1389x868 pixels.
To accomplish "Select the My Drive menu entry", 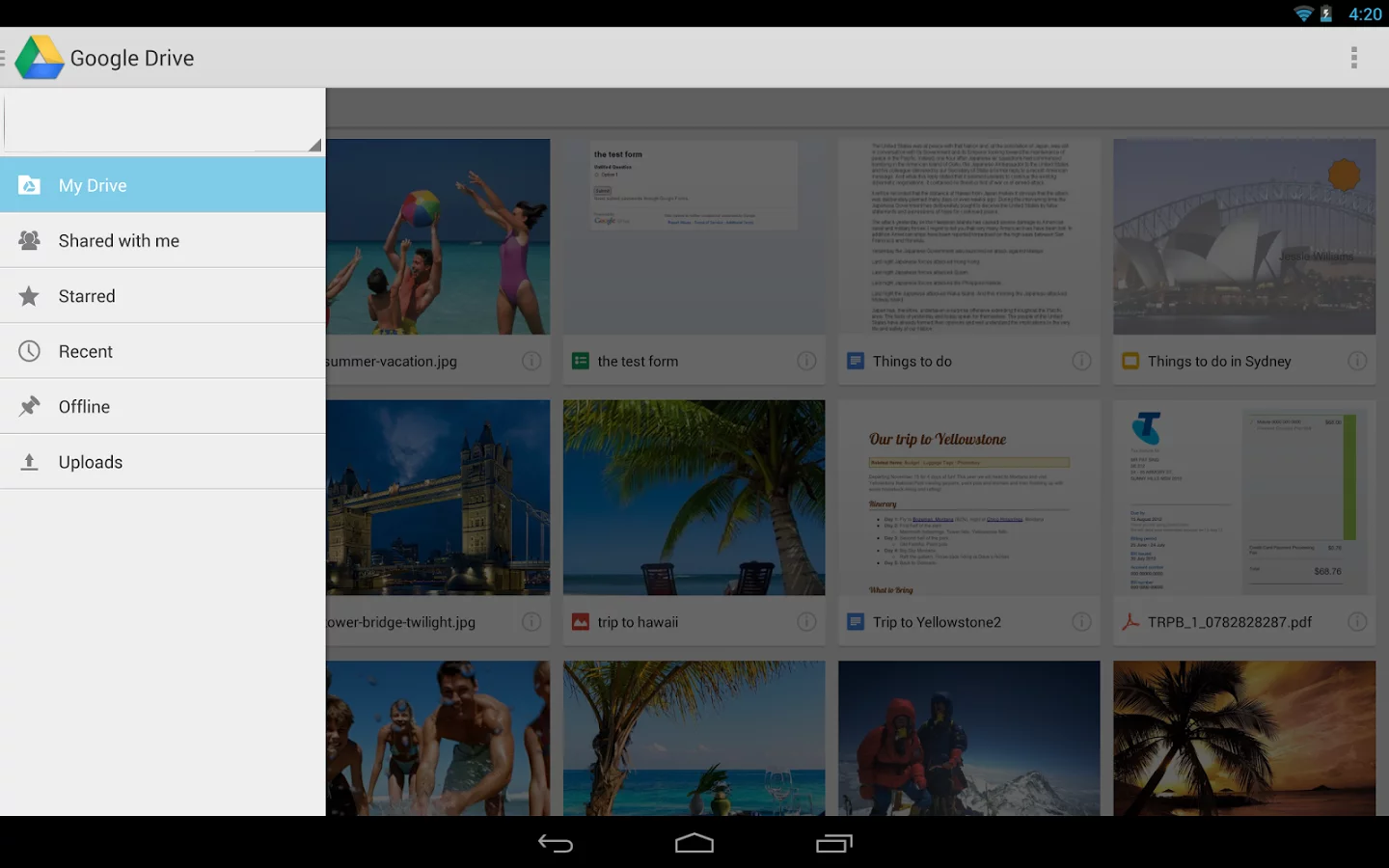I will [x=93, y=184].
